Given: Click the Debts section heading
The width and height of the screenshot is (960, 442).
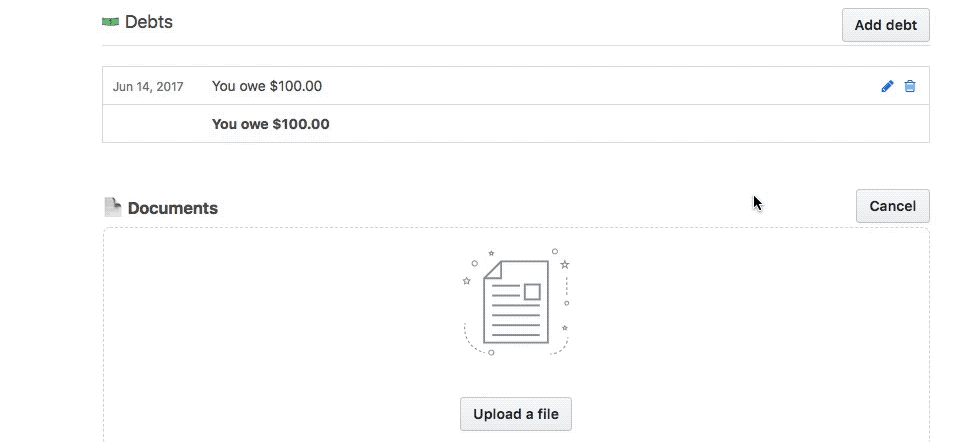Looking at the screenshot, I should [149, 22].
